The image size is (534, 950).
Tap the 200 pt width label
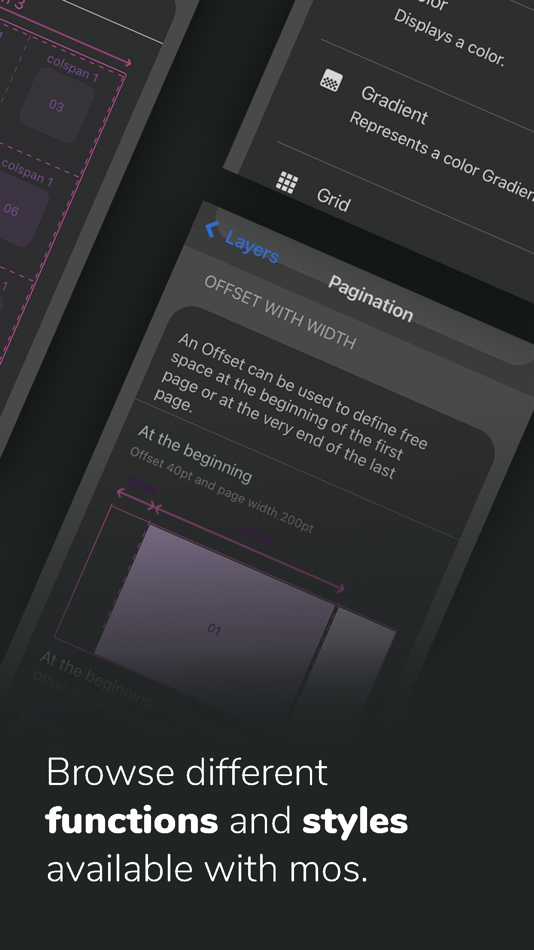255,537
